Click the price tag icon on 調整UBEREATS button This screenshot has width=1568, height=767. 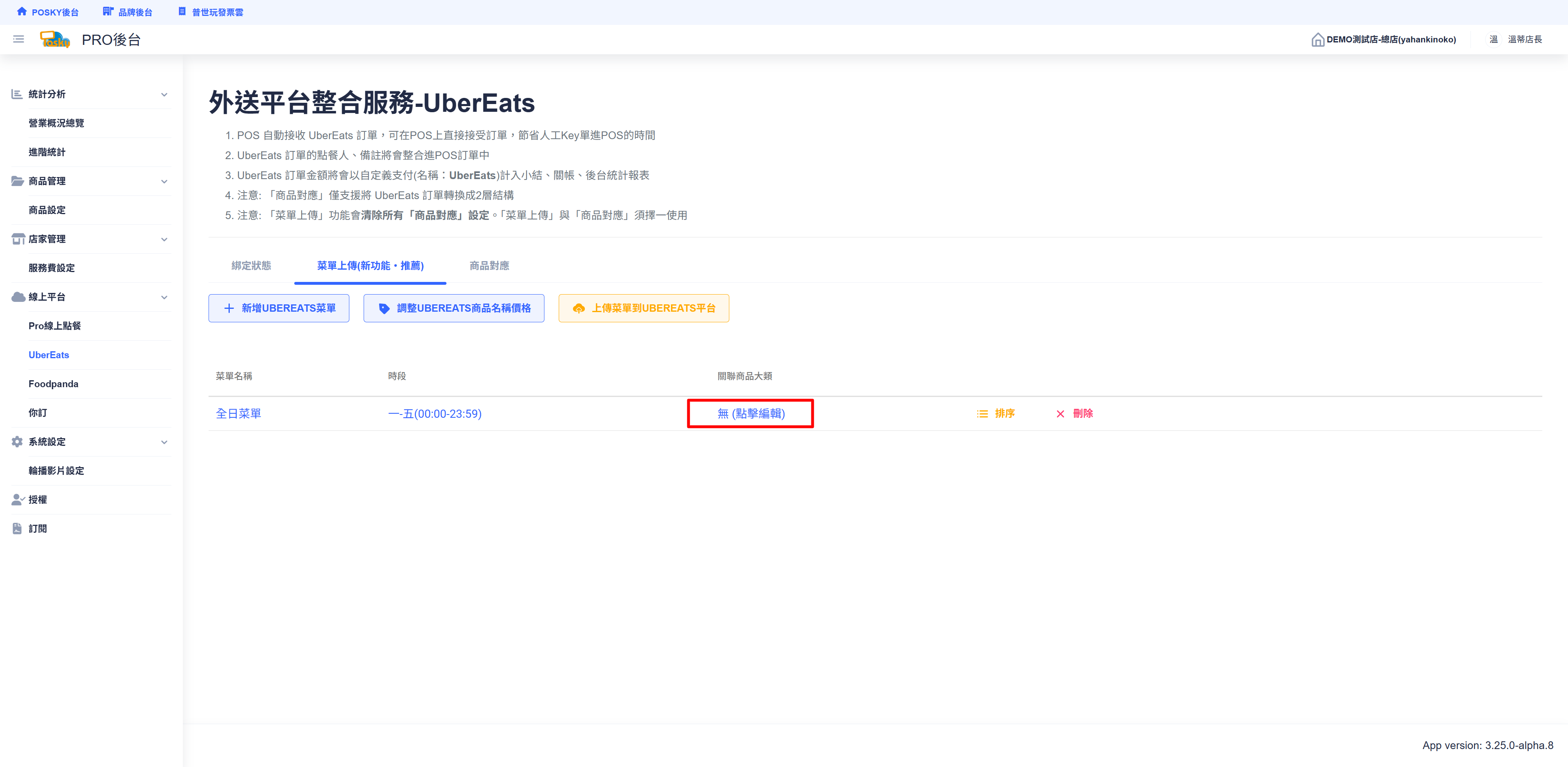(x=384, y=308)
